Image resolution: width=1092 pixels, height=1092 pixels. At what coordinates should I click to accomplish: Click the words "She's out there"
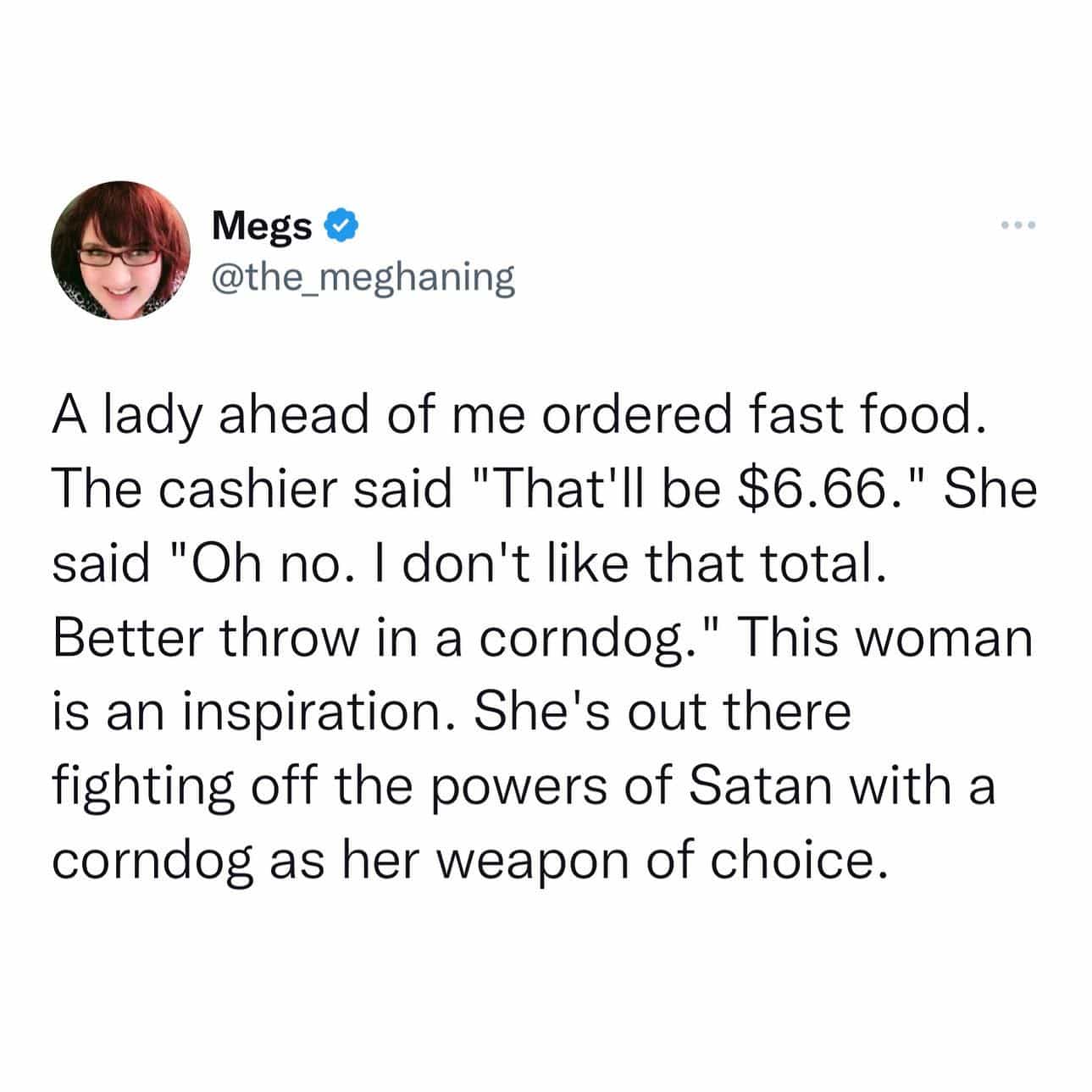[661, 712]
